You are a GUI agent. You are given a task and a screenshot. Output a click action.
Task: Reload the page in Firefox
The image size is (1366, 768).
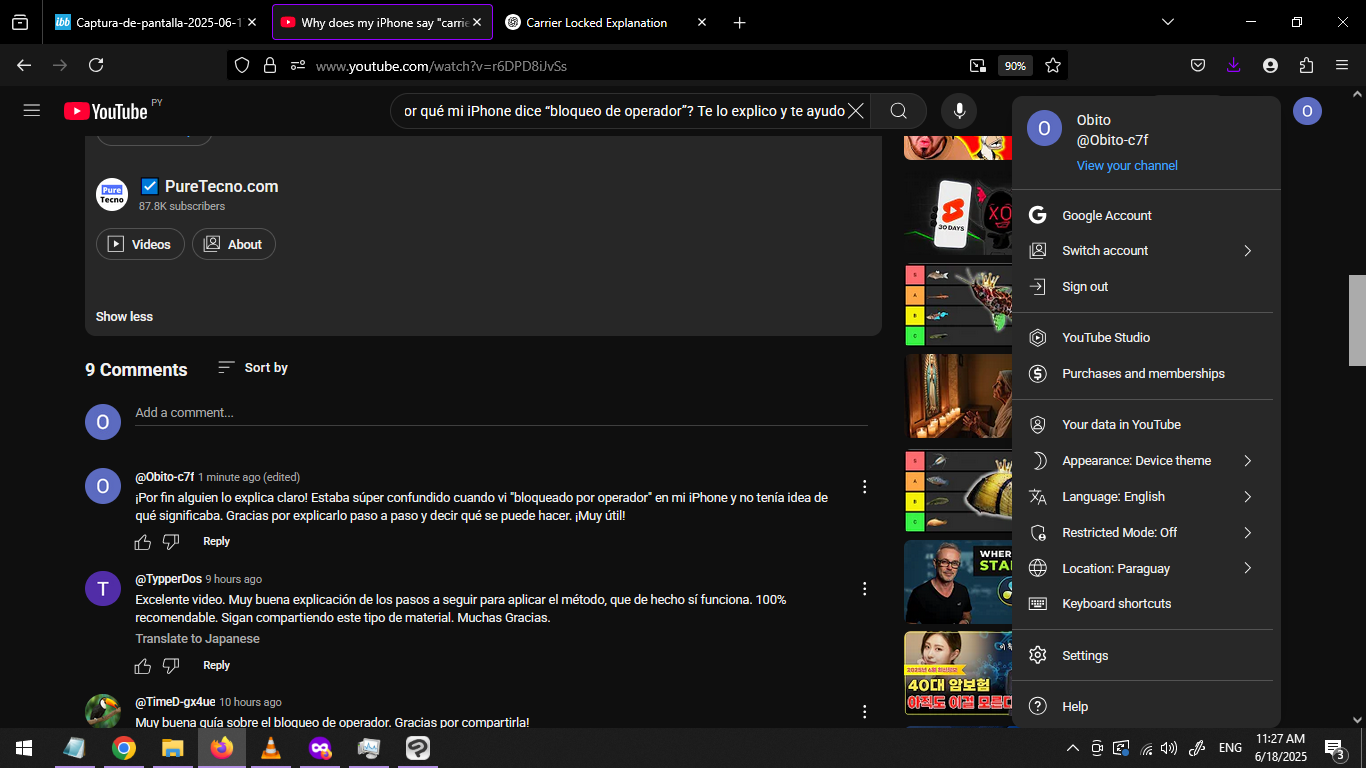[96, 65]
